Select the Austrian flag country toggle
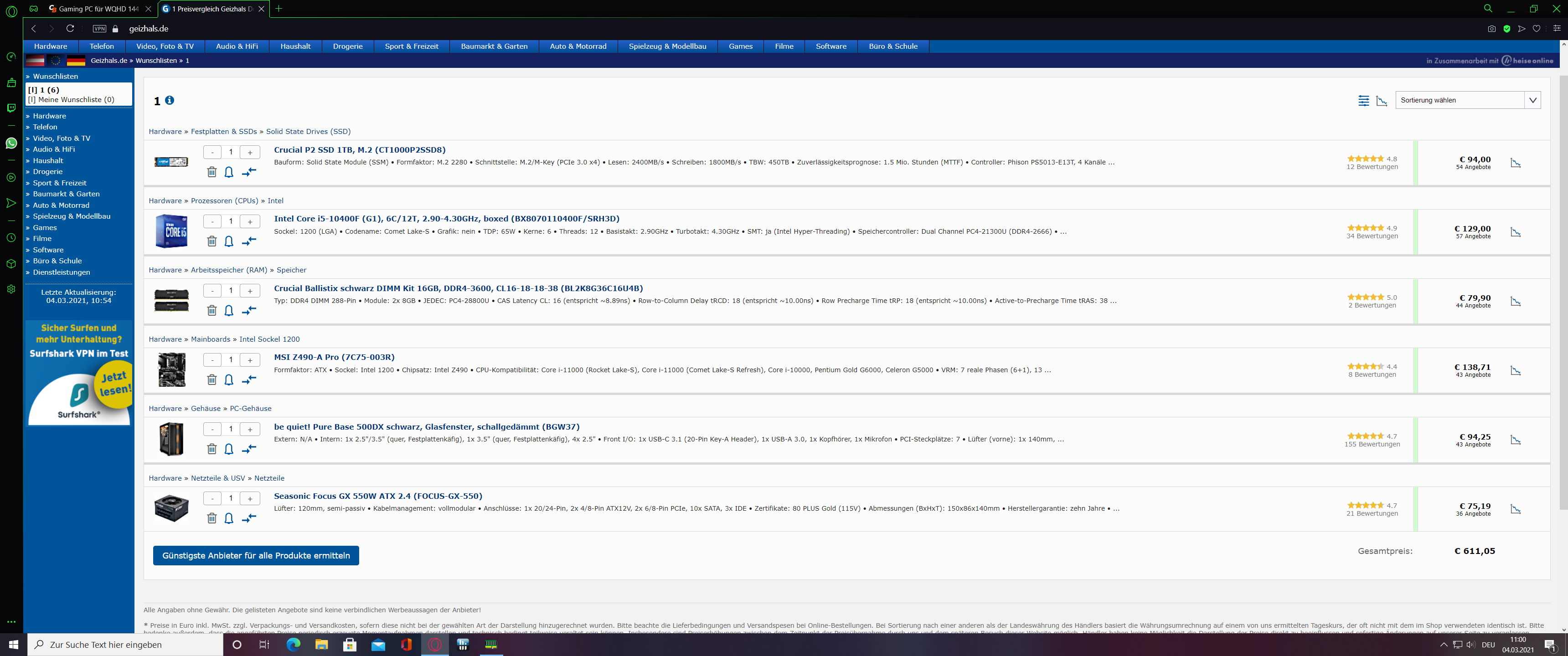The image size is (1568, 656). (x=35, y=60)
